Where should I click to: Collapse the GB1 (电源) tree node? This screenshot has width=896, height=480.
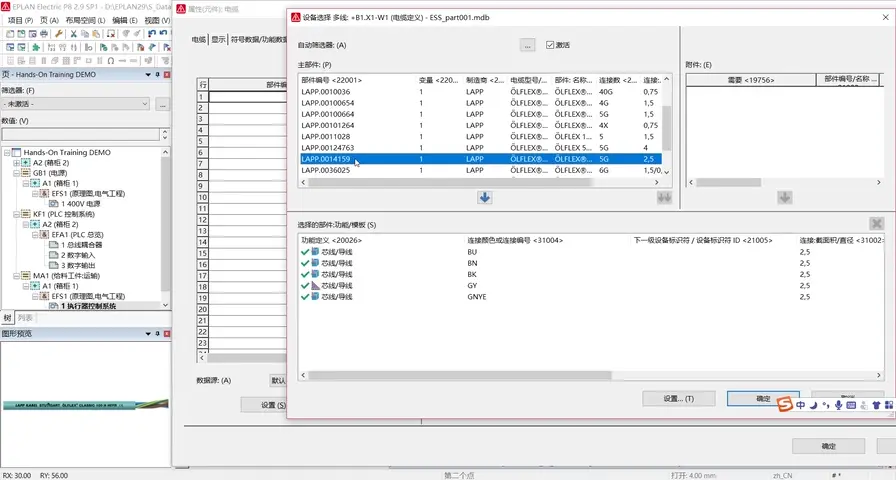(17, 173)
